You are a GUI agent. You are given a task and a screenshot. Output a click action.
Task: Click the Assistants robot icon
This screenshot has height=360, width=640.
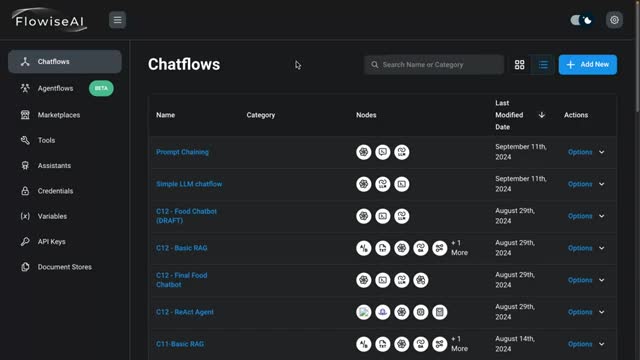(25, 166)
